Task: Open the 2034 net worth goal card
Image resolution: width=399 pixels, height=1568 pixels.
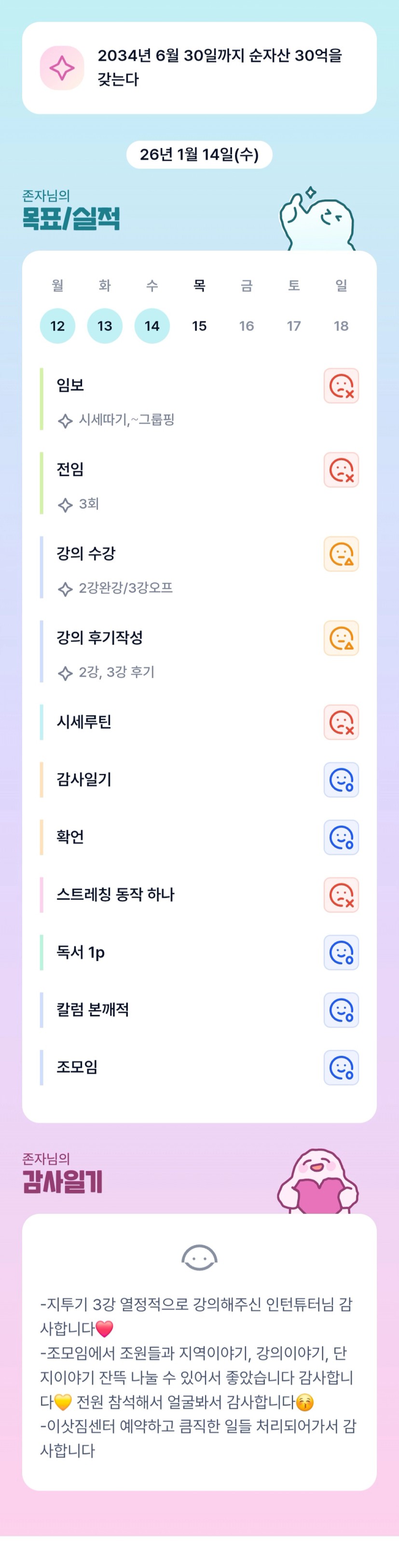Action: 199,67
